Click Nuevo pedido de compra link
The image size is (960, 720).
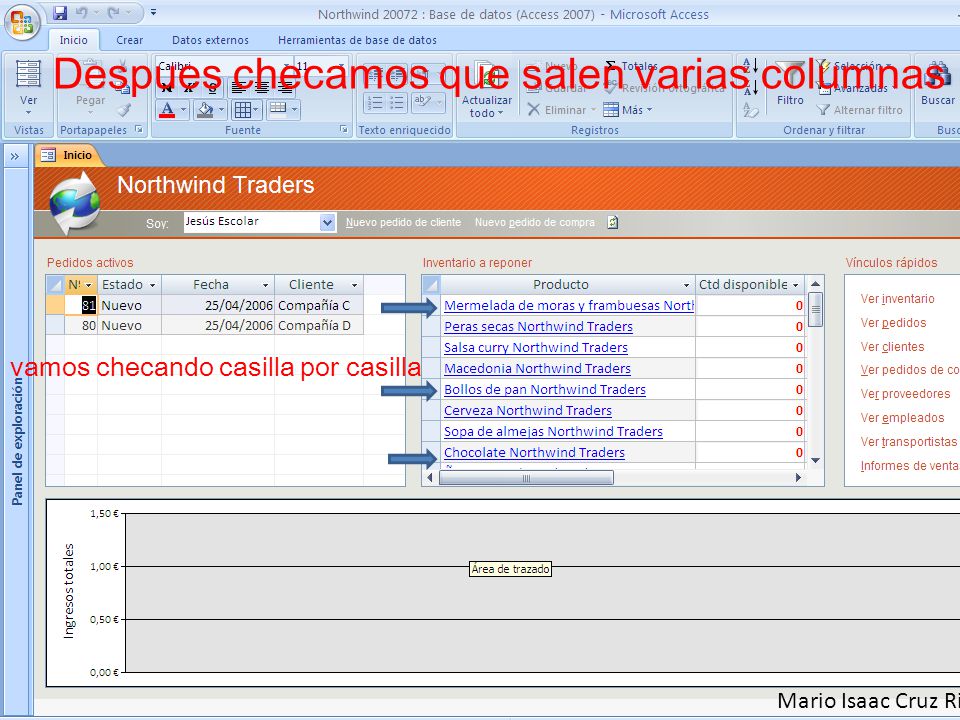(x=534, y=222)
